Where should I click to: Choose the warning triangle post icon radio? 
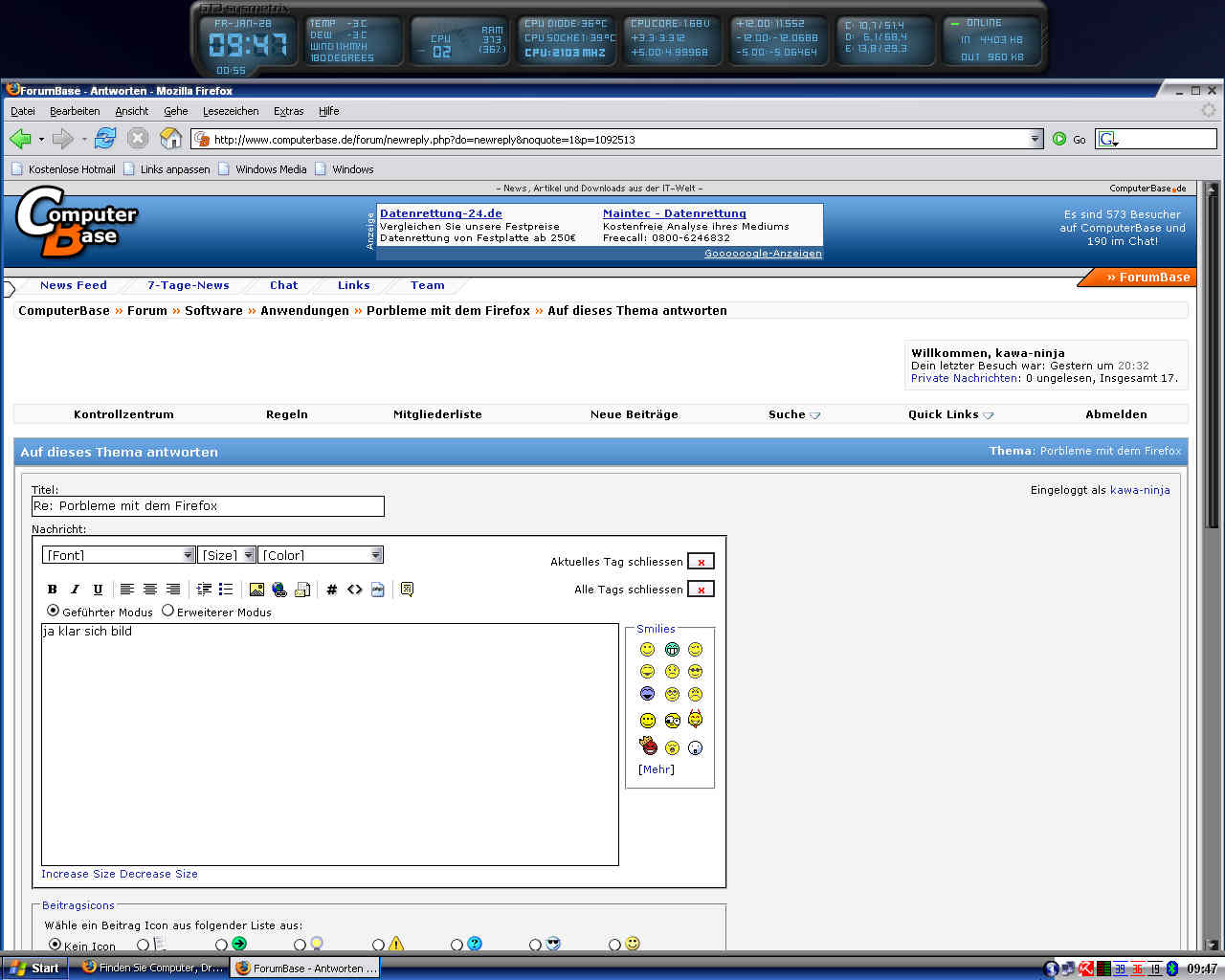tap(378, 945)
